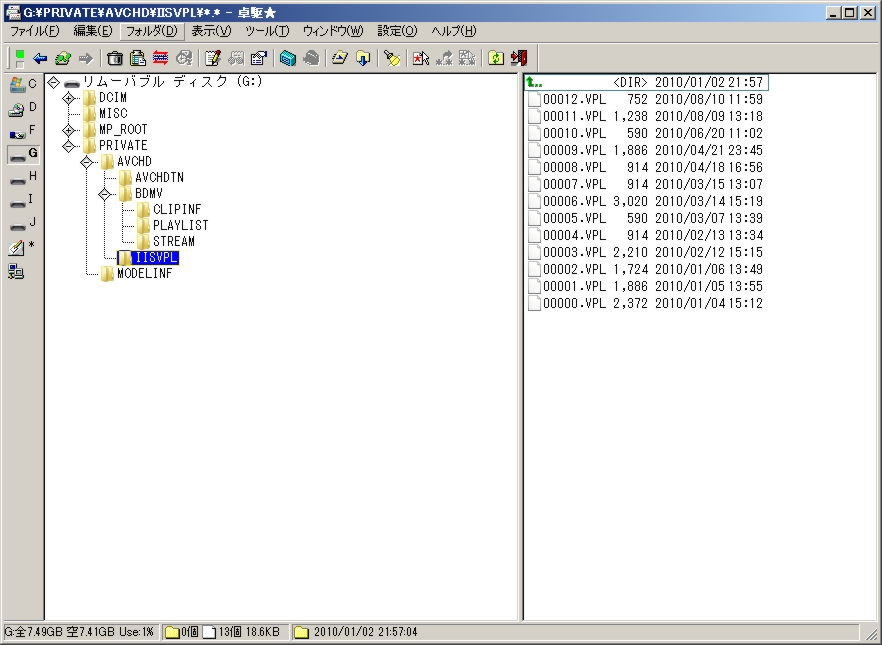Switch to drive D in drive bar
Viewport: 882px width, 645px height.
click(x=21, y=108)
